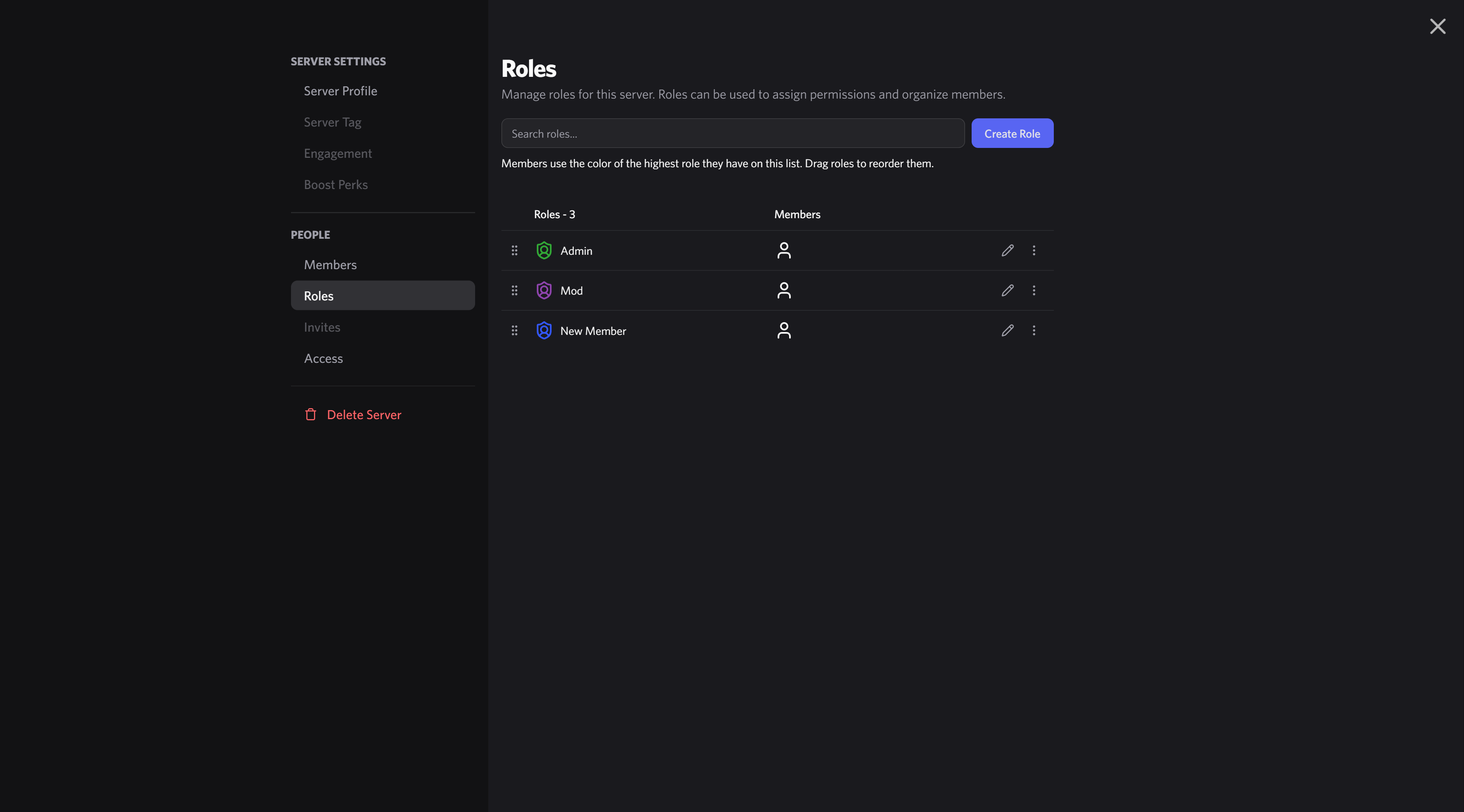Viewport: 1464px width, 812px height.
Task: Click the purple shield icon beside Mod
Action: tap(543, 291)
